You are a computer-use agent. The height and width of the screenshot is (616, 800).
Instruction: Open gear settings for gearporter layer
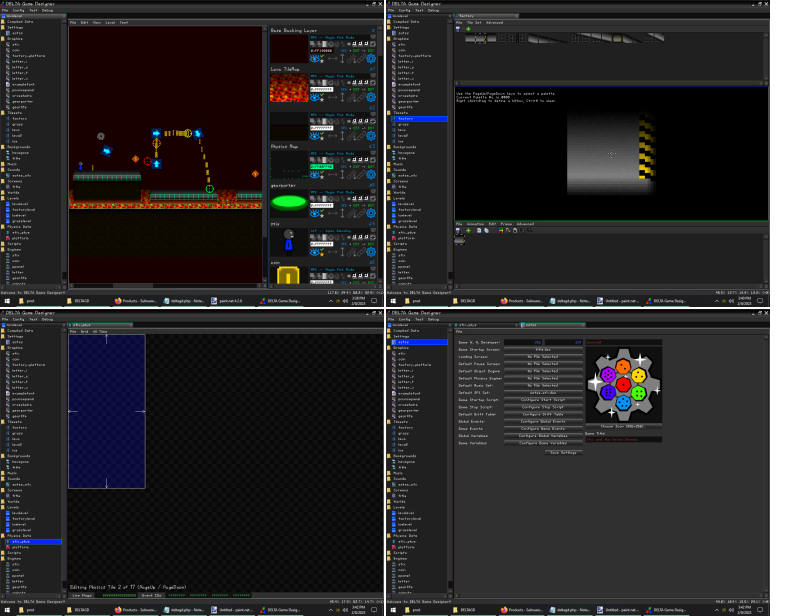(x=371, y=213)
